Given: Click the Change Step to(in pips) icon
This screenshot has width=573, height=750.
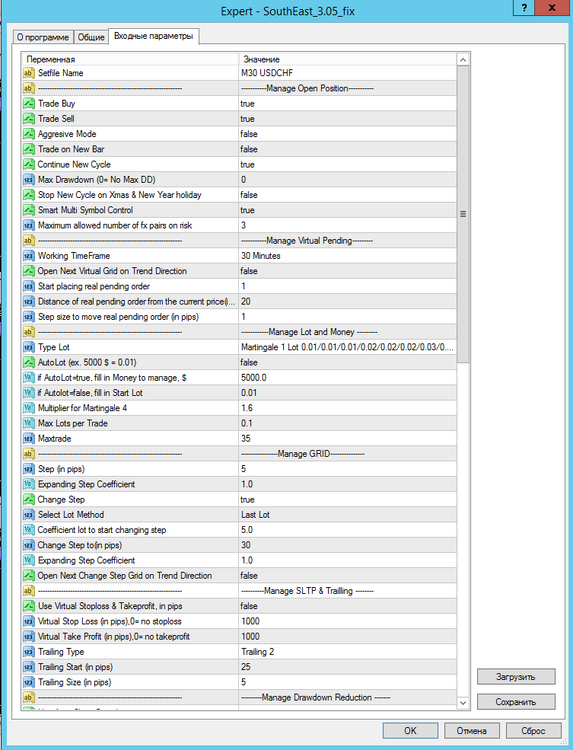Looking at the screenshot, I should [x=29, y=545].
